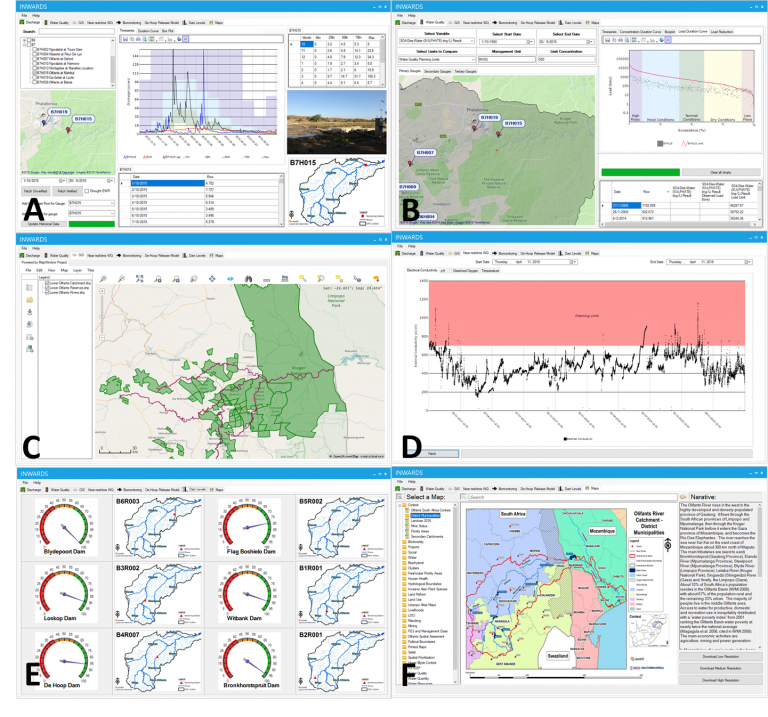Switch to Duration Curve tab in Discharge window
This screenshot has height=717, width=768.
(x=148, y=31)
